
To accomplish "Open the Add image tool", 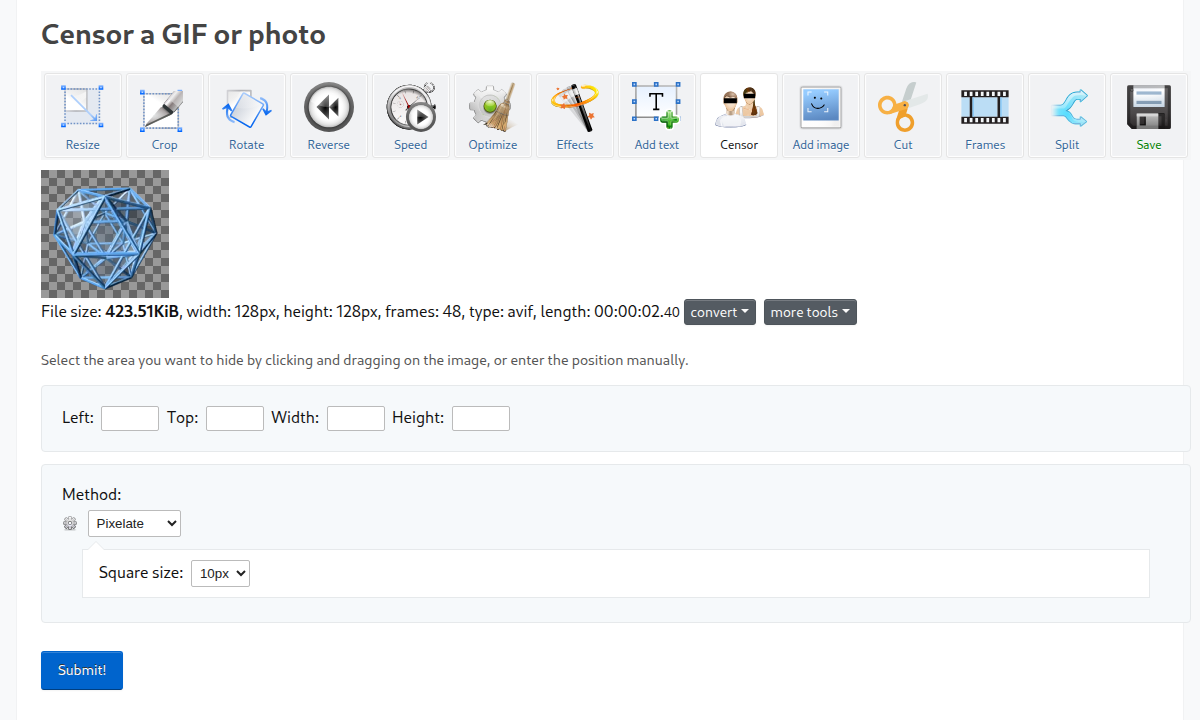I will [820, 116].
